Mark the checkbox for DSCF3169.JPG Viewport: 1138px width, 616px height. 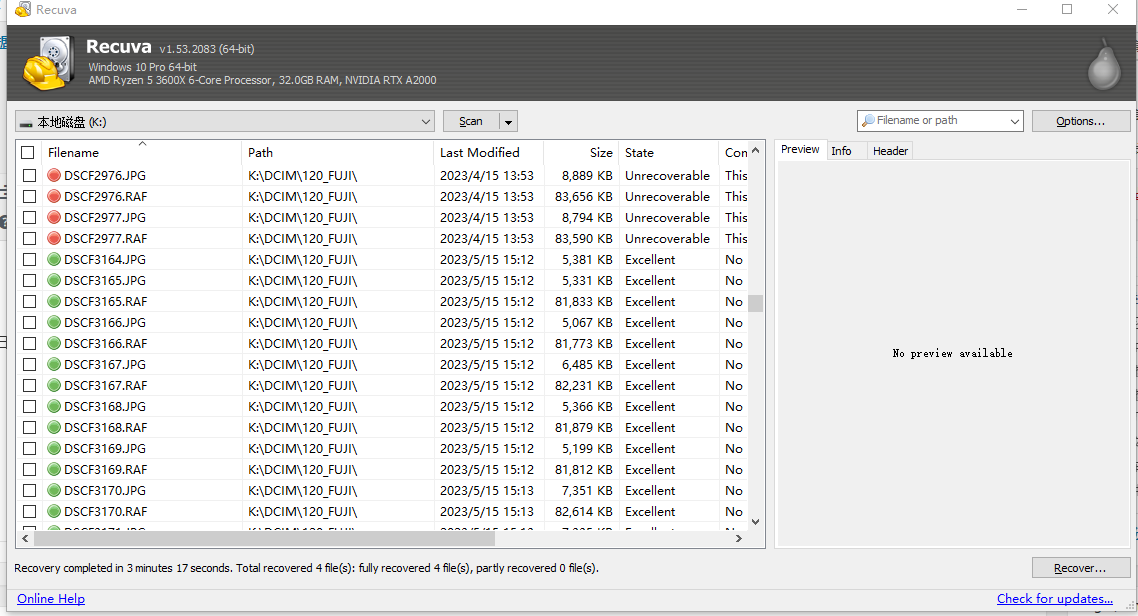point(29,448)
